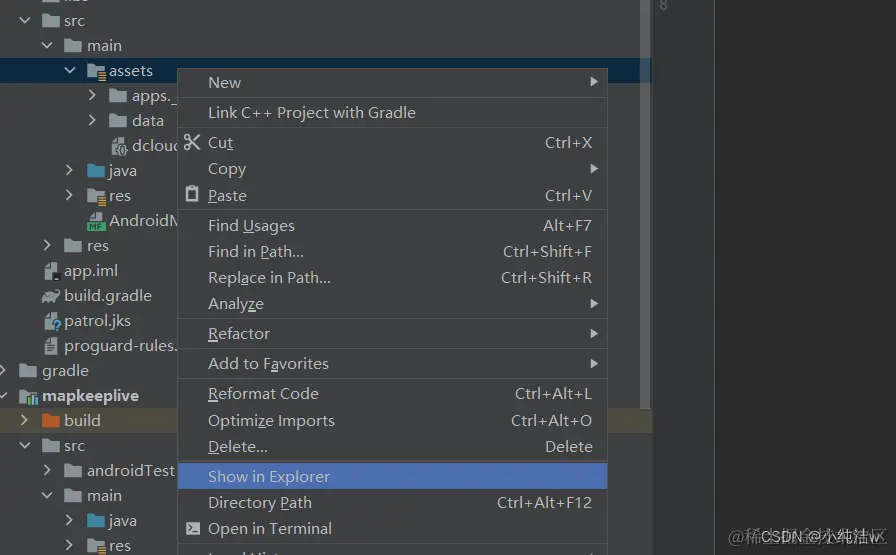Select the mapkeeplive module
Viewport: 896px width, 555px height.
pyautogui.click(x=90, y=396)
